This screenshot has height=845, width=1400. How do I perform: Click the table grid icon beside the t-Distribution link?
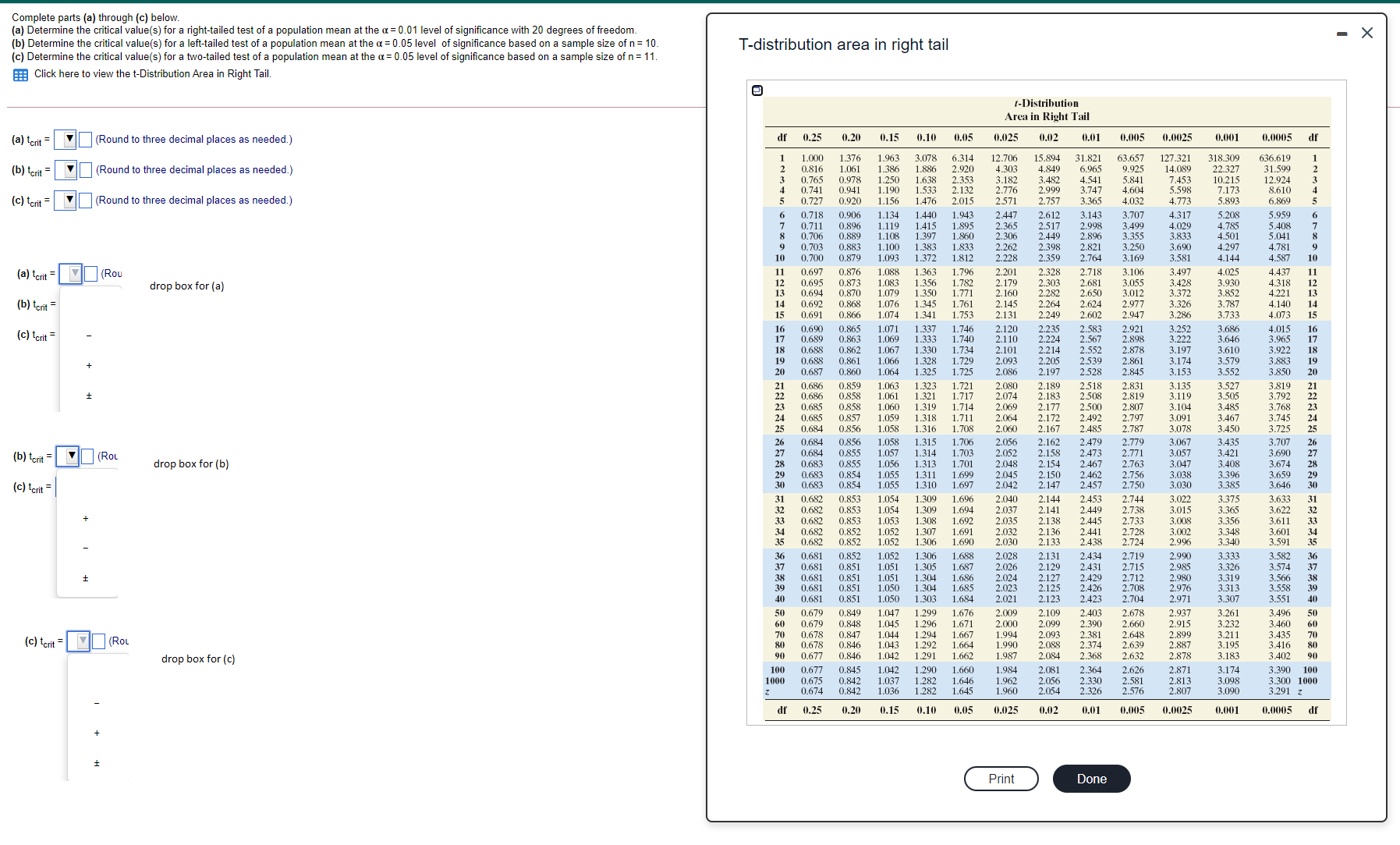click(x=19, y=73)
